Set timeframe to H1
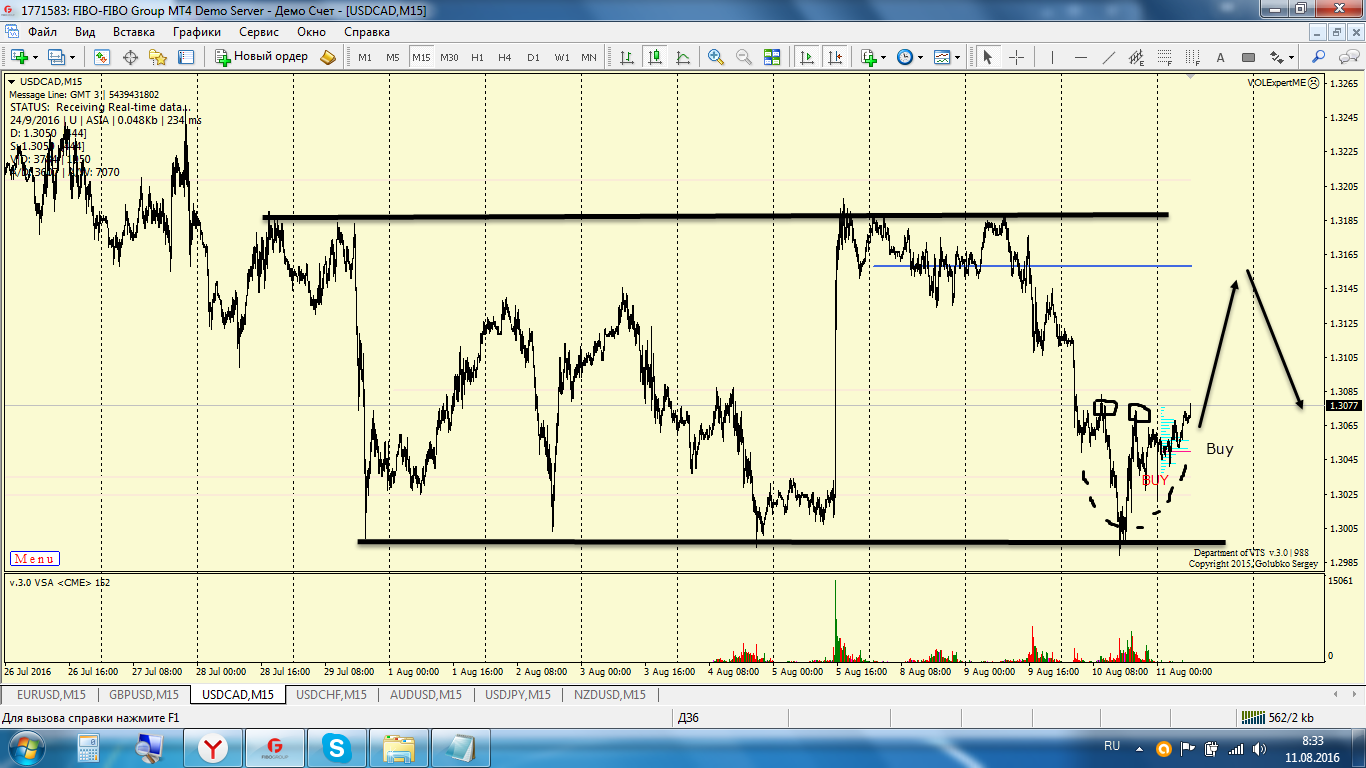The height and width of the screenshot is (768, 1366). [478, 57]
